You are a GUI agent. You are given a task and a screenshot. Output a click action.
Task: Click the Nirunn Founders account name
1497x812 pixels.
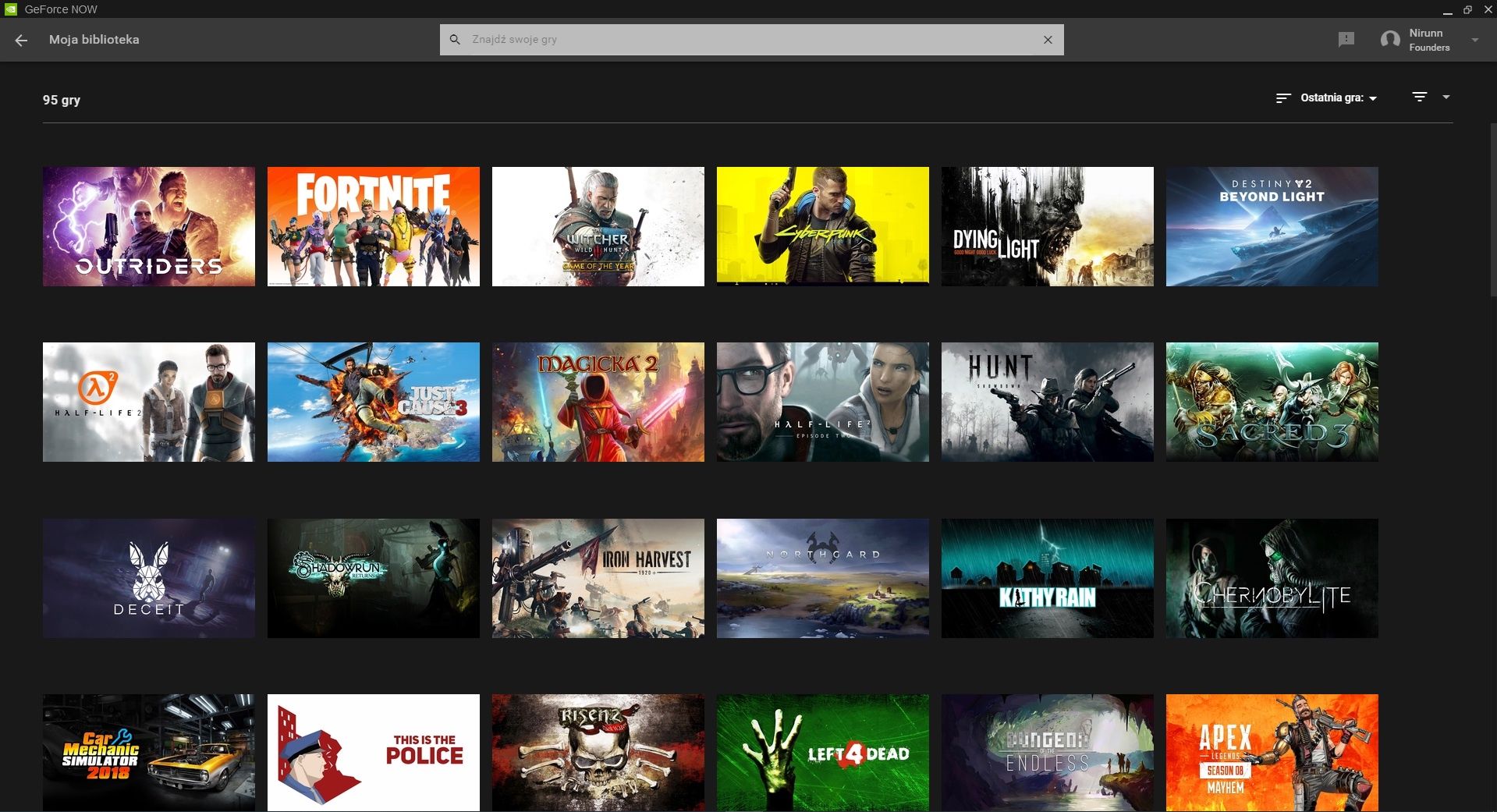click(1429, 40)
